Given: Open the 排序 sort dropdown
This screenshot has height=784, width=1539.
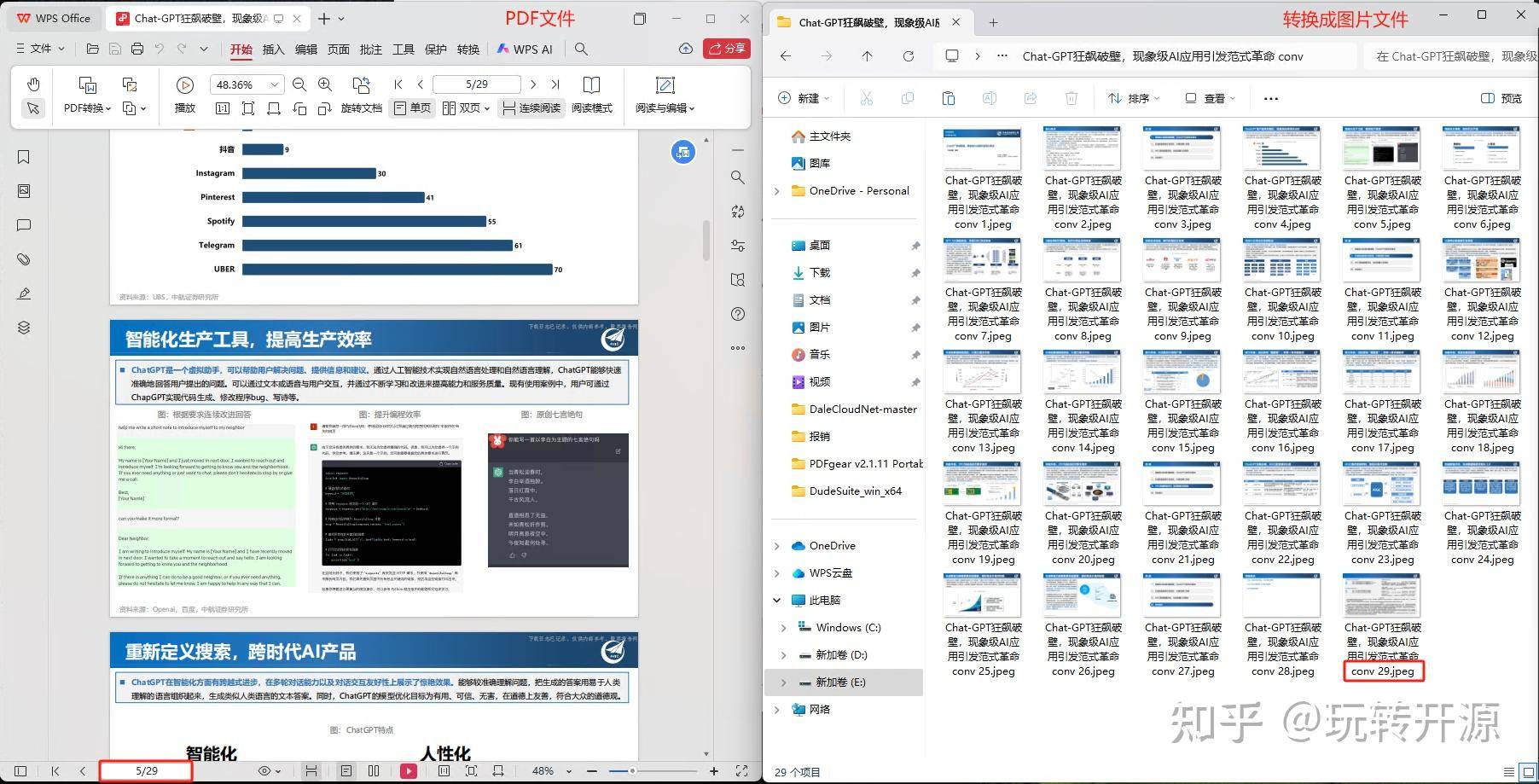Looking at the screenshot, I should 1134,98.
